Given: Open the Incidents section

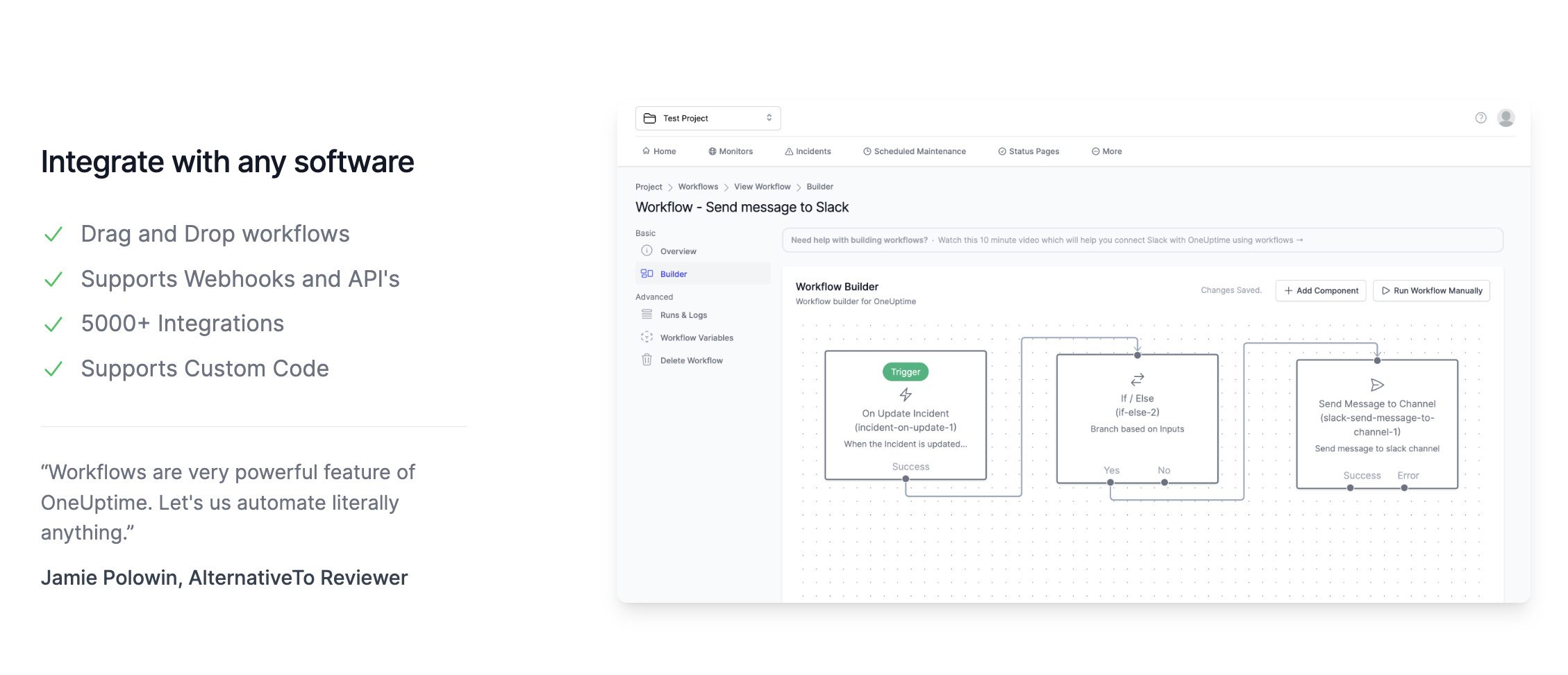Looking at the screenshot, I should pos(808,151).
